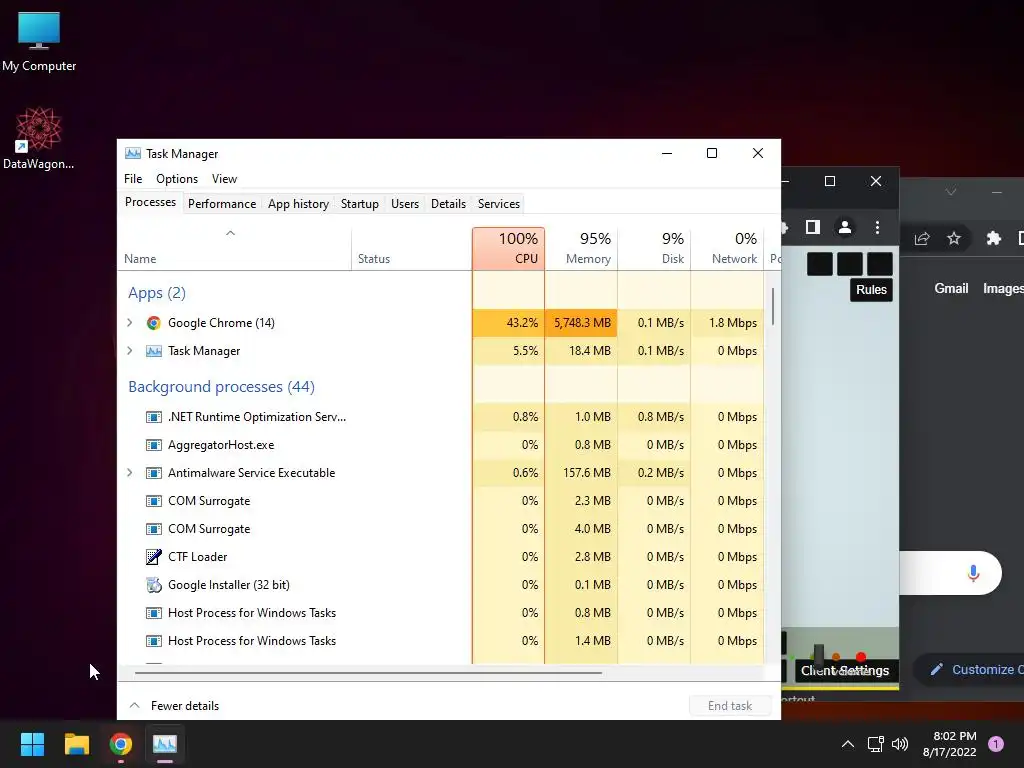1024x768 pixels.
Task: Select the first COM Surrogate 2.3 MB row
Action: click(x=441, y=501)
